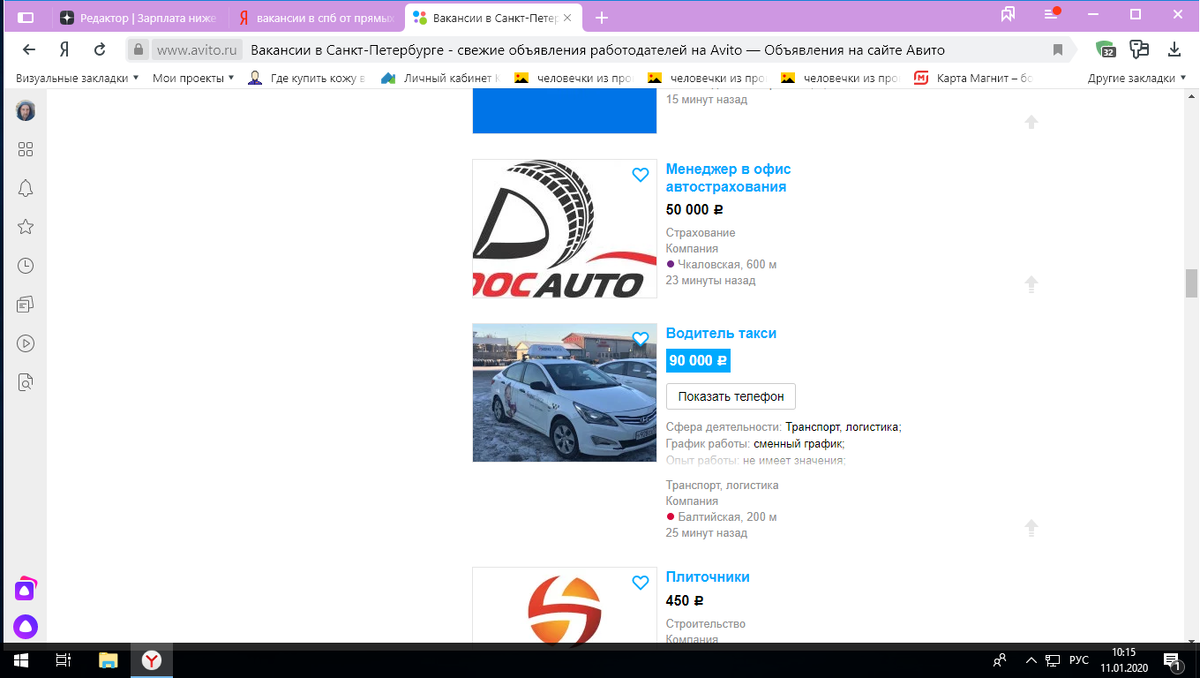This screenshot has height=678, width=1200.
Task: Click the promote arrow beside '15 минут назад'
Action: pyautogui.click(x=1031, y=122)
